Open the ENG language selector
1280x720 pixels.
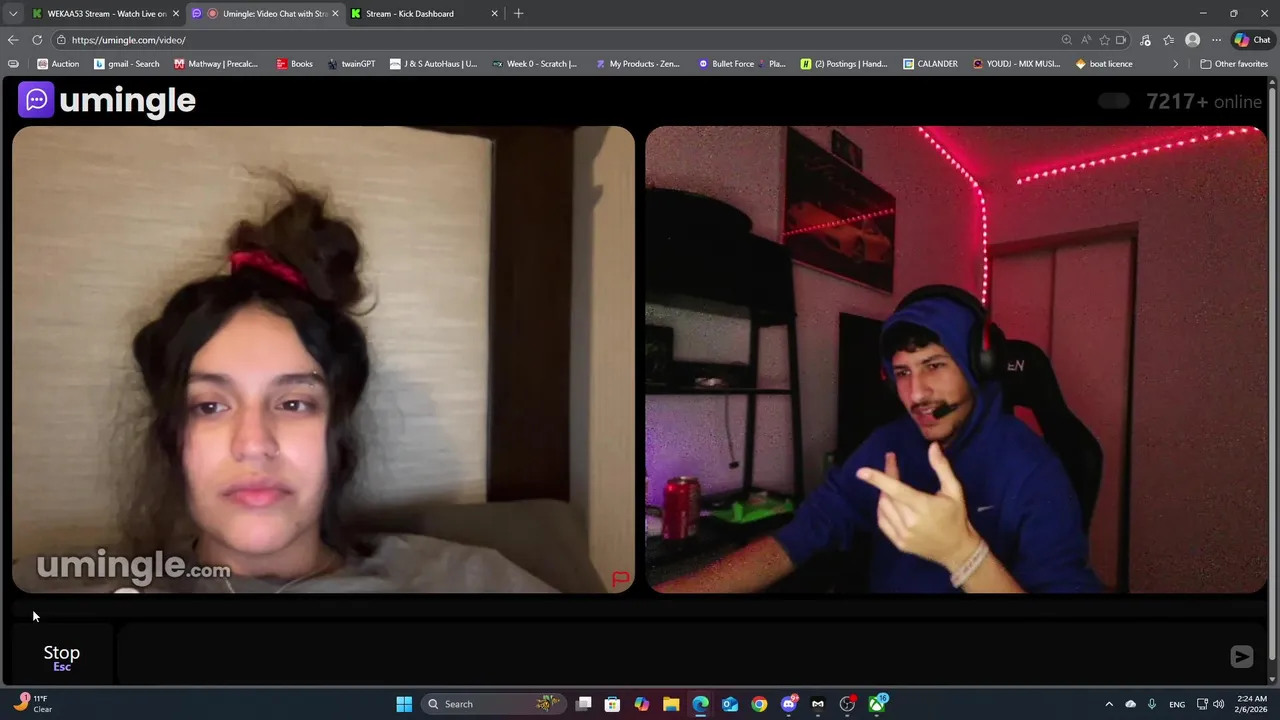point(1177,704)
